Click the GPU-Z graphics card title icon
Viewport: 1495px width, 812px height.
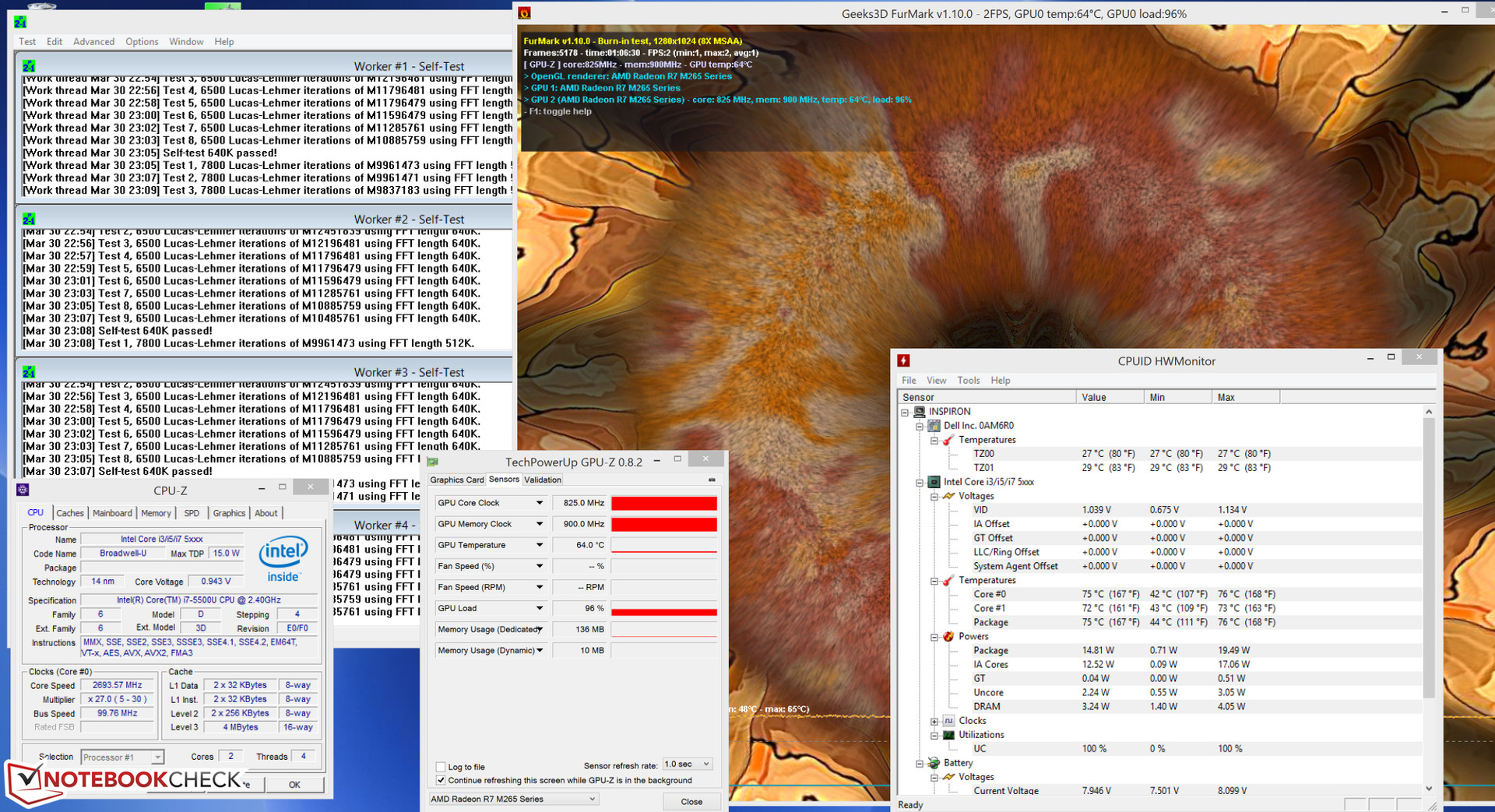(433, 462)
